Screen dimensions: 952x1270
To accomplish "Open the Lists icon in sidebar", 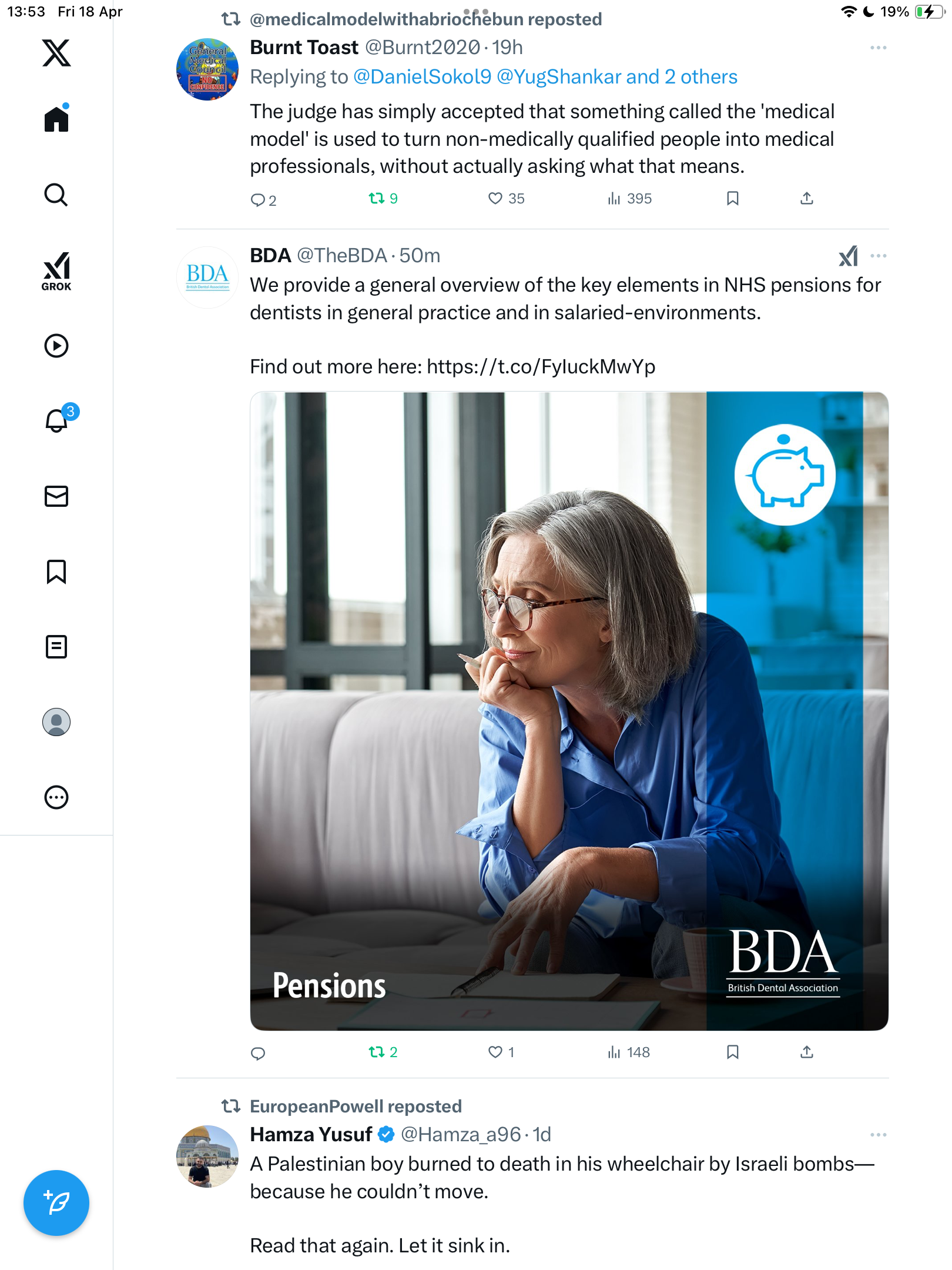I will 56,647.
